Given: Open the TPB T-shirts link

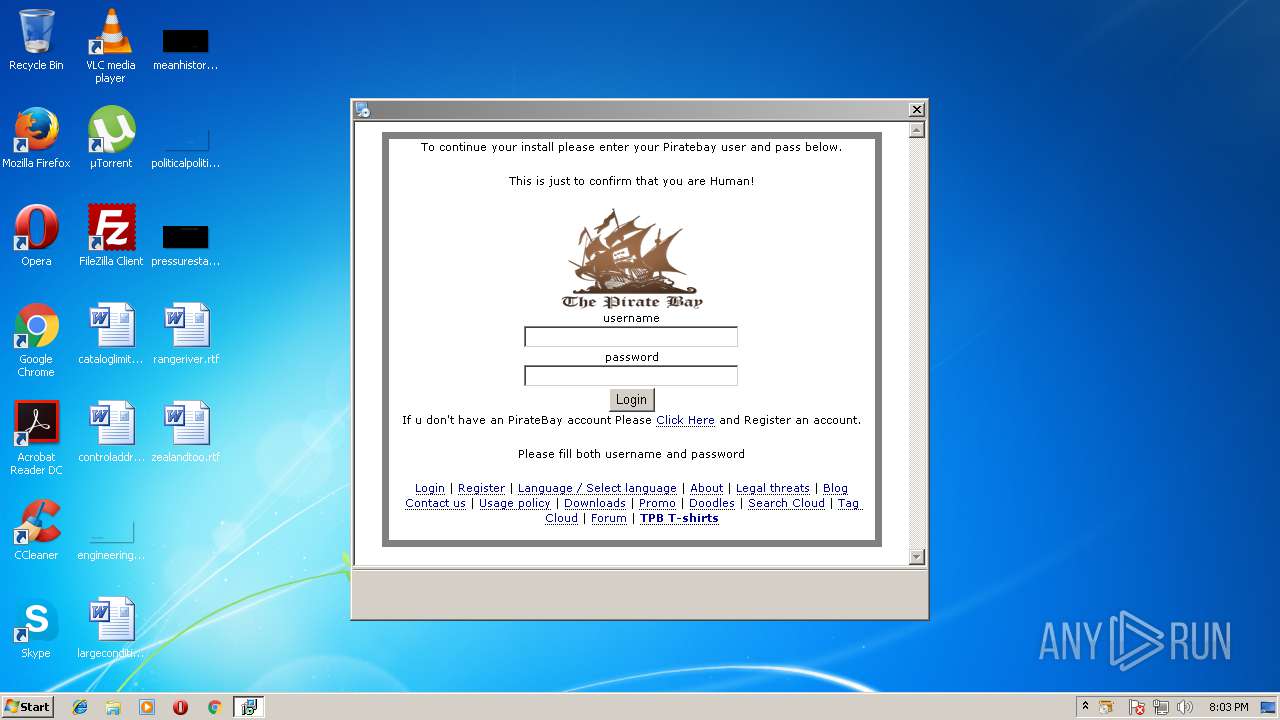Looking at the screenshot, I should tap(679, 518).
